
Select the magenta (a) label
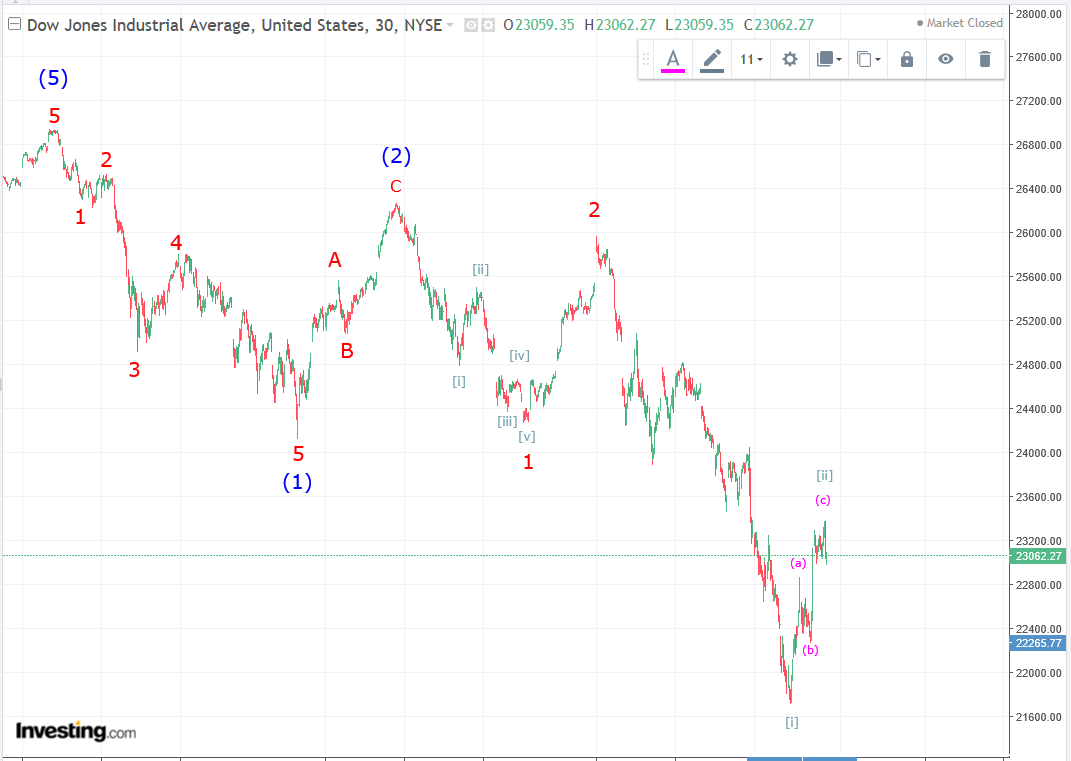click(798, 563)
